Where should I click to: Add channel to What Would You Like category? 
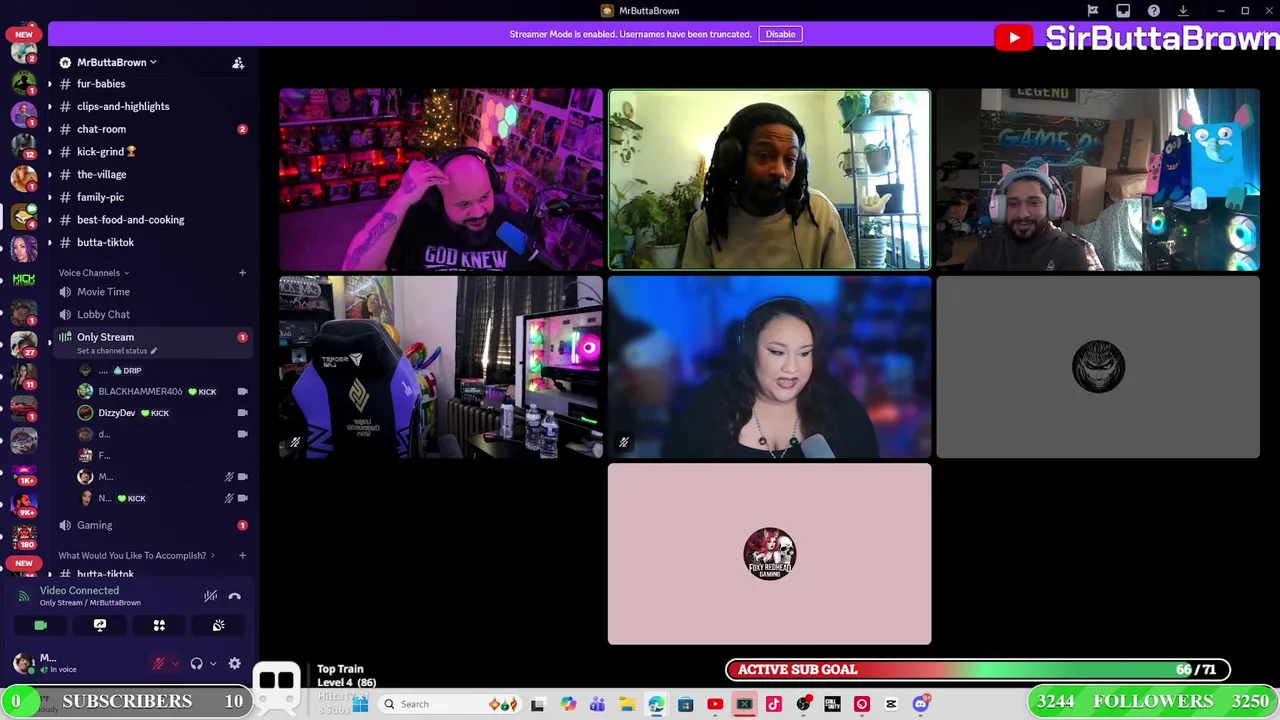click(x=242, y=556)
